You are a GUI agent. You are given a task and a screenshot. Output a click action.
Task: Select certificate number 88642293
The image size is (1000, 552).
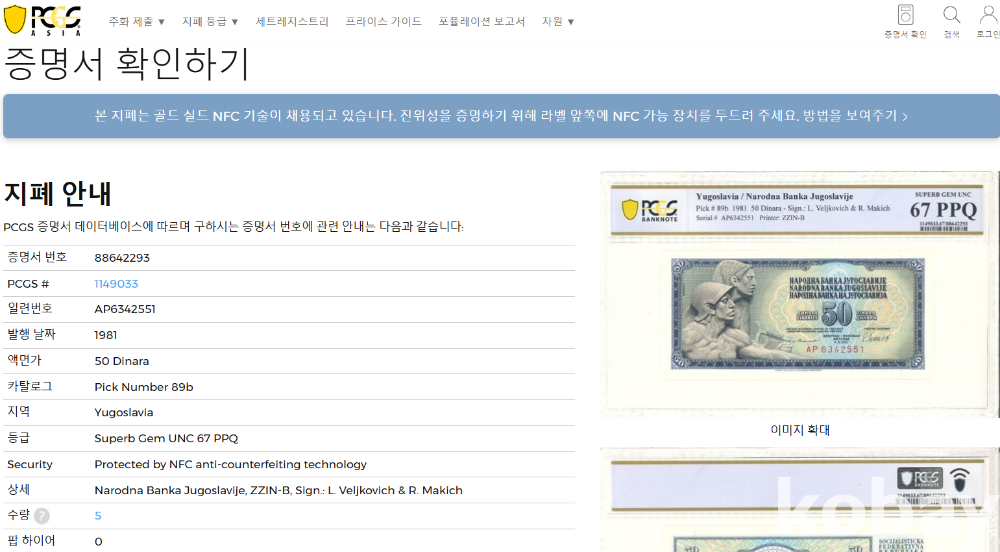[x=122, y=258]
